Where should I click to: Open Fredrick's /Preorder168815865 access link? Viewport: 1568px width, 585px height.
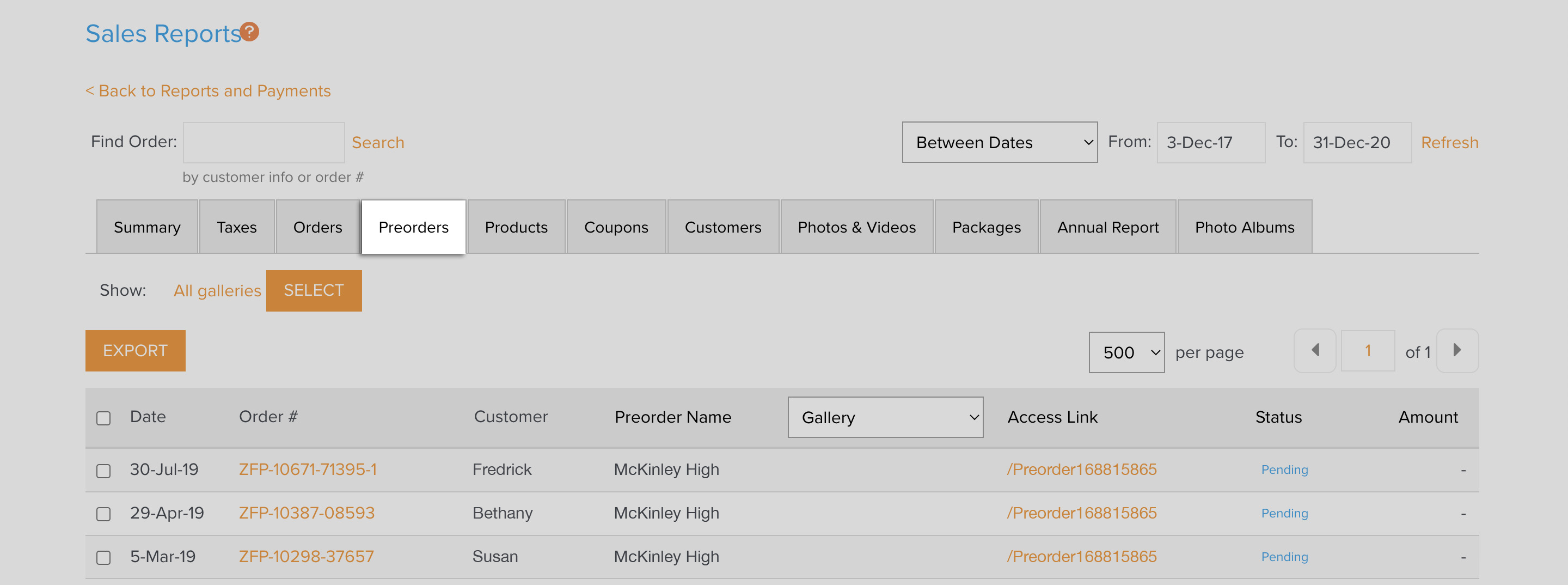(1081, 470)
